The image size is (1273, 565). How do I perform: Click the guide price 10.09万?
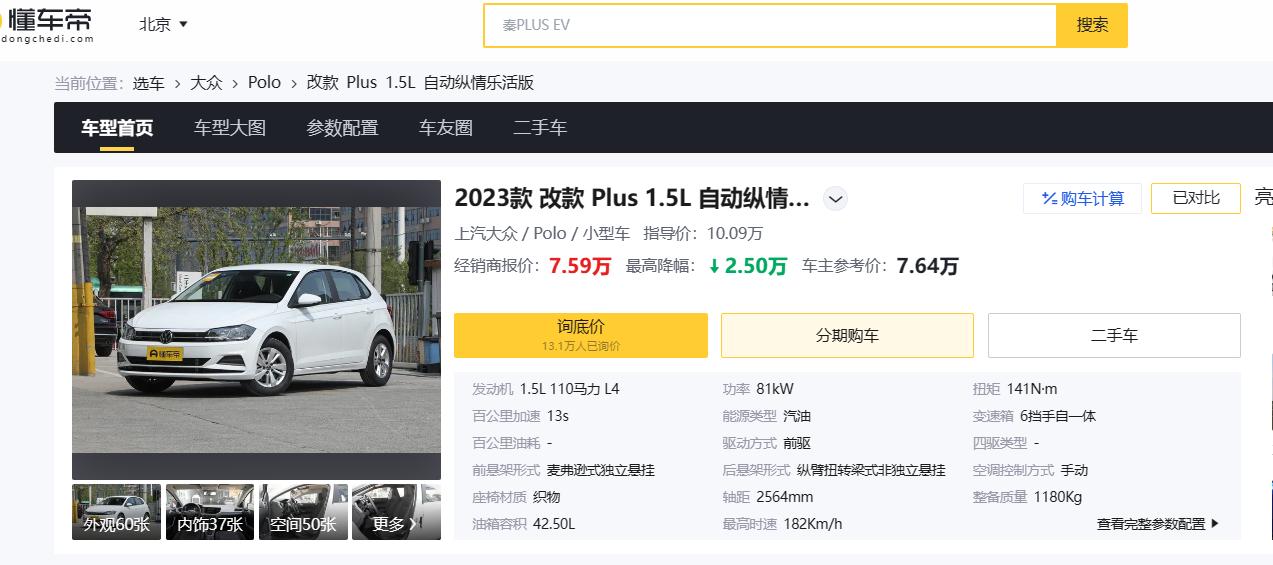(x=735, y=233)
